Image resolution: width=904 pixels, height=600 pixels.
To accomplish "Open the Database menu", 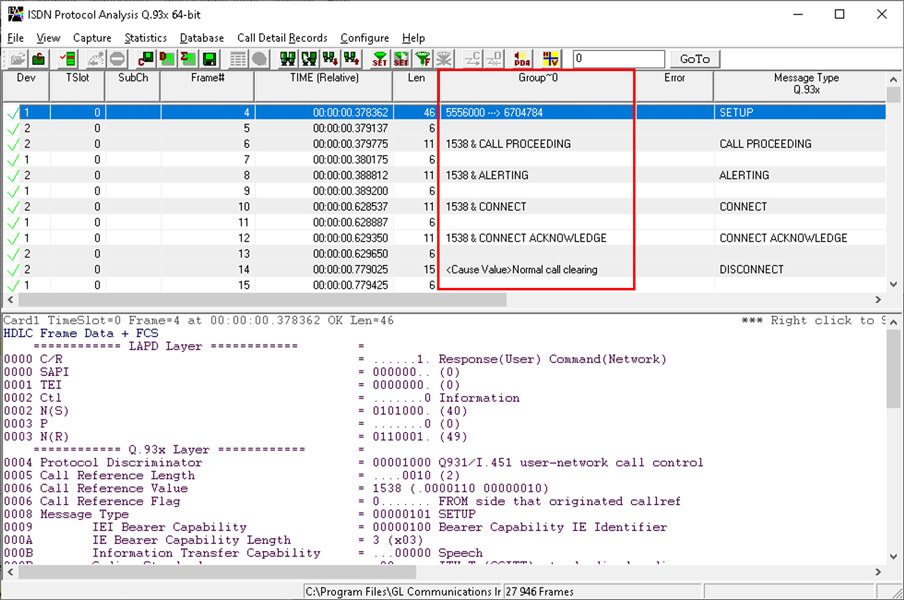I will [x=202, y=38].
